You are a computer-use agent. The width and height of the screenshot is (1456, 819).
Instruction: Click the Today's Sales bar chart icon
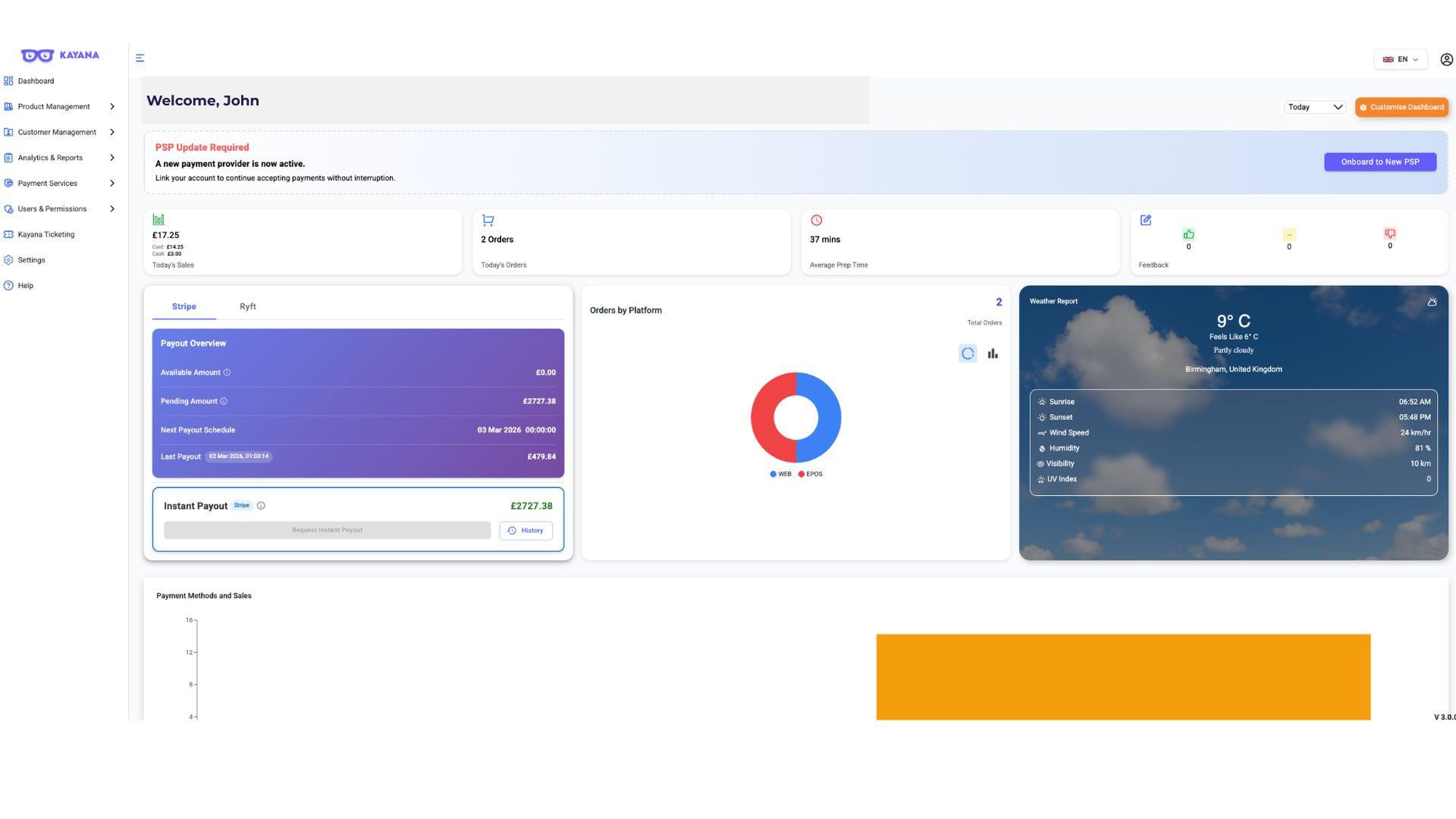click(x=158, y=220)
